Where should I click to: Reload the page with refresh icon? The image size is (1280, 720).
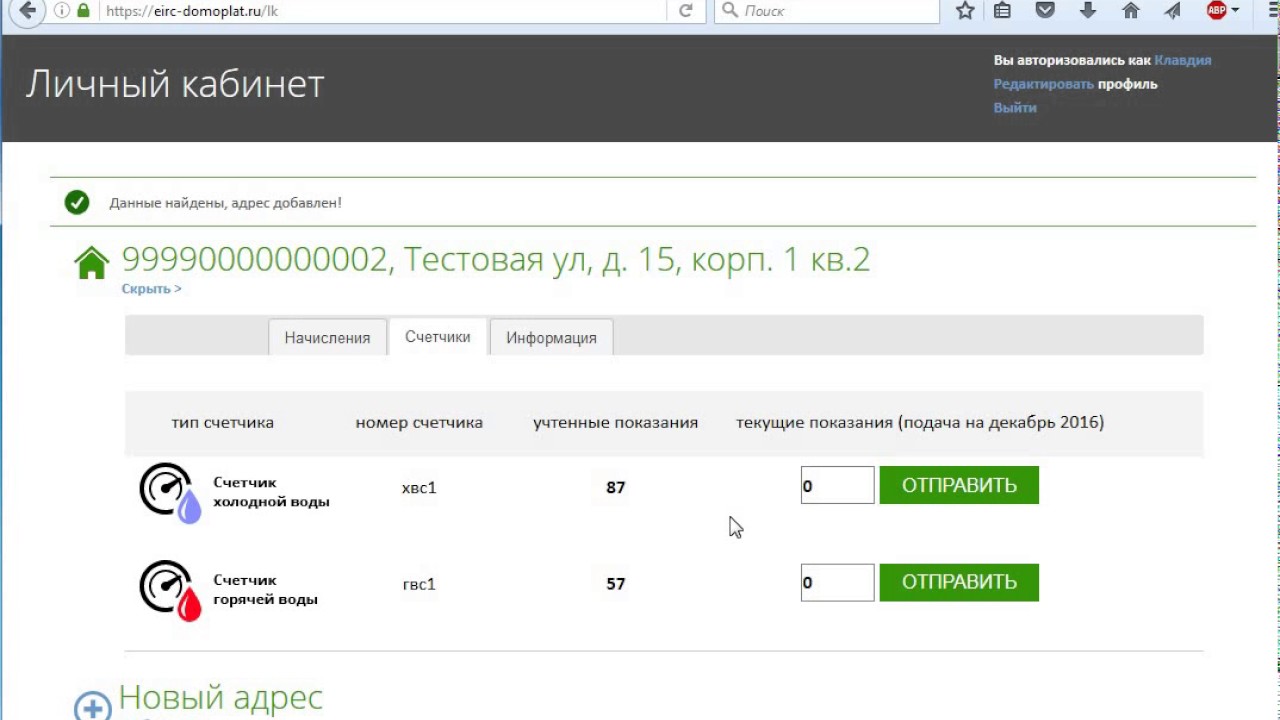tap(685, 10)
